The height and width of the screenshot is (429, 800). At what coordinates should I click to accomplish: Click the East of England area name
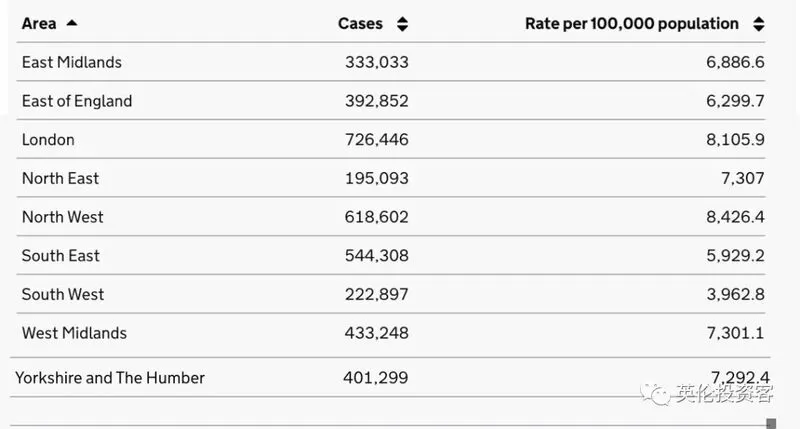point(77,101)
